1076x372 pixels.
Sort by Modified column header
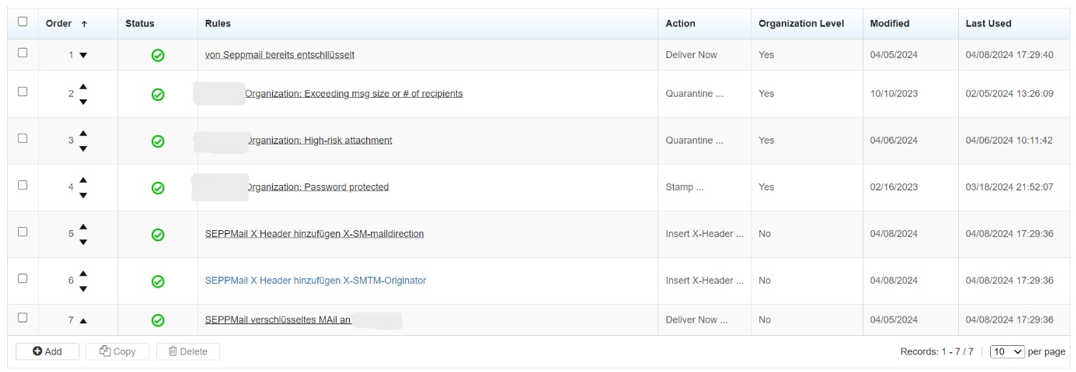[x=889, y=23]
